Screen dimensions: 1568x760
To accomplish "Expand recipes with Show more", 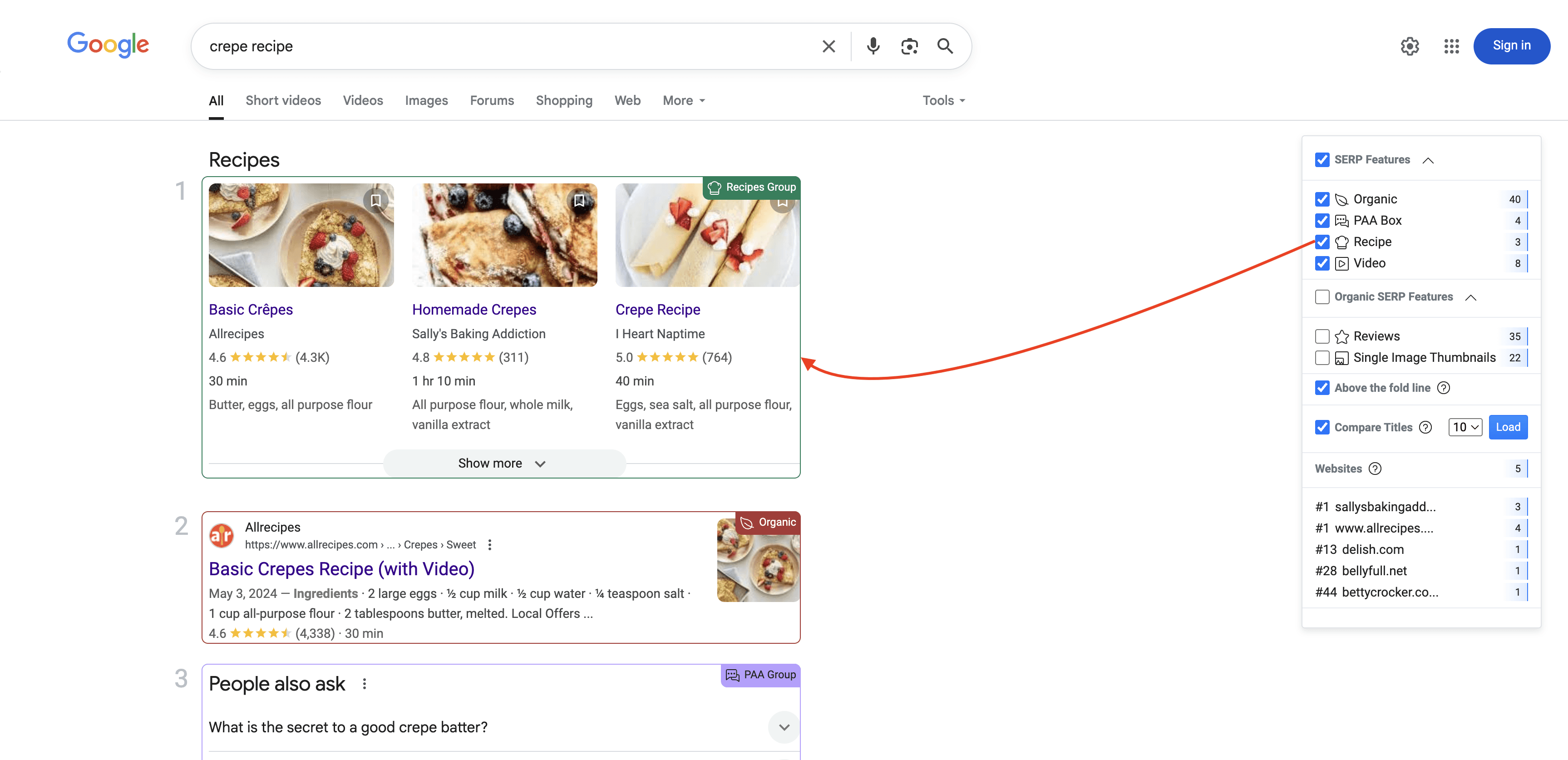I will (504, 464).
